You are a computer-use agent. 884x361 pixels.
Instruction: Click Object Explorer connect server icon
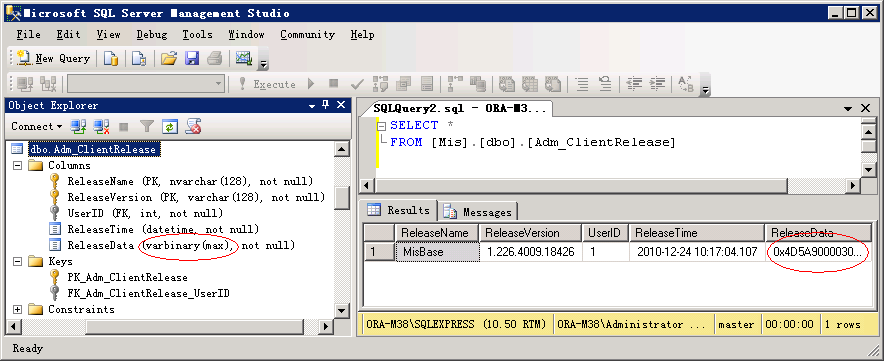tap(78, 126)
